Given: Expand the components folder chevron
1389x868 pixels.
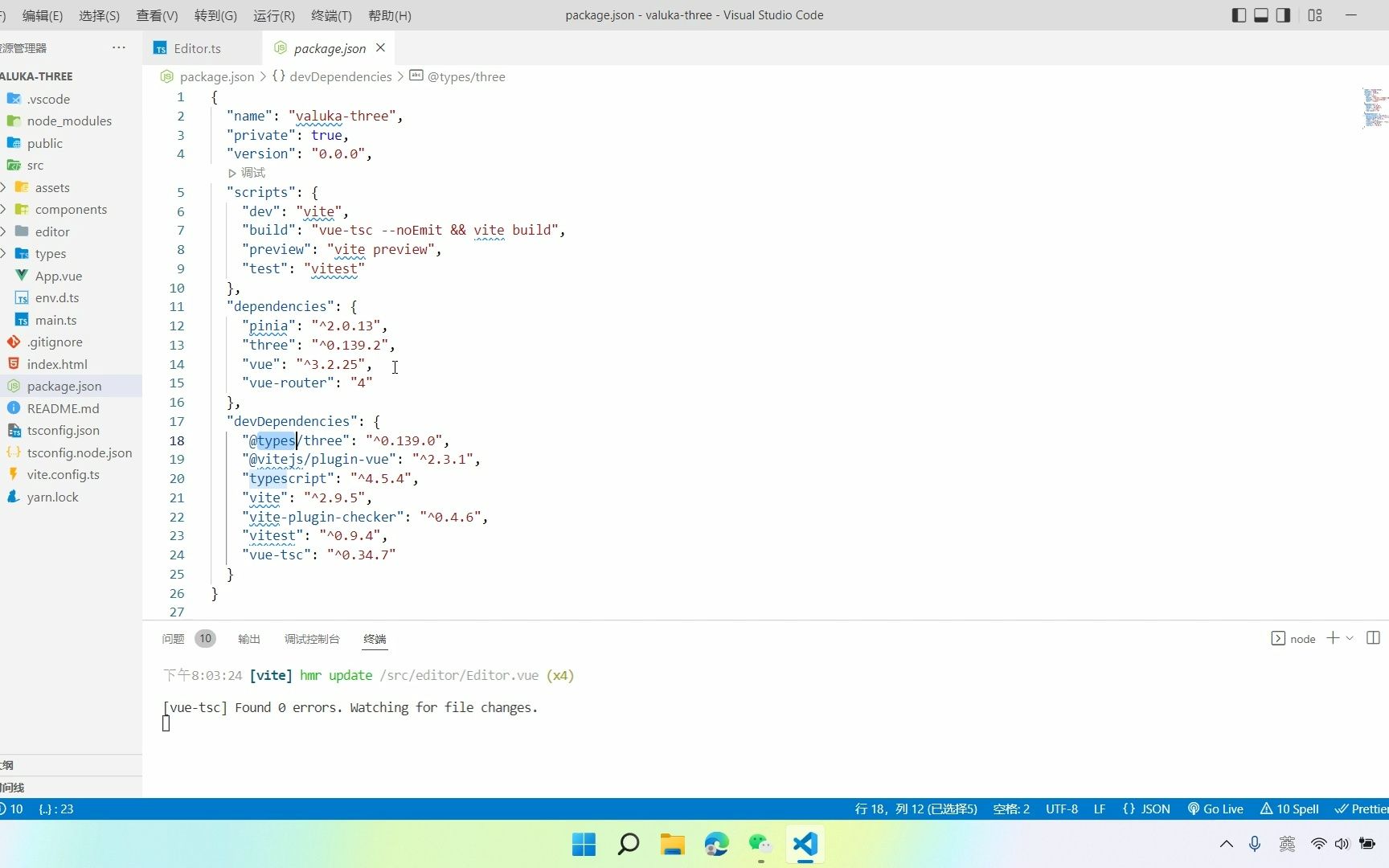Looking at the screenshot, I should click(3, 209).
